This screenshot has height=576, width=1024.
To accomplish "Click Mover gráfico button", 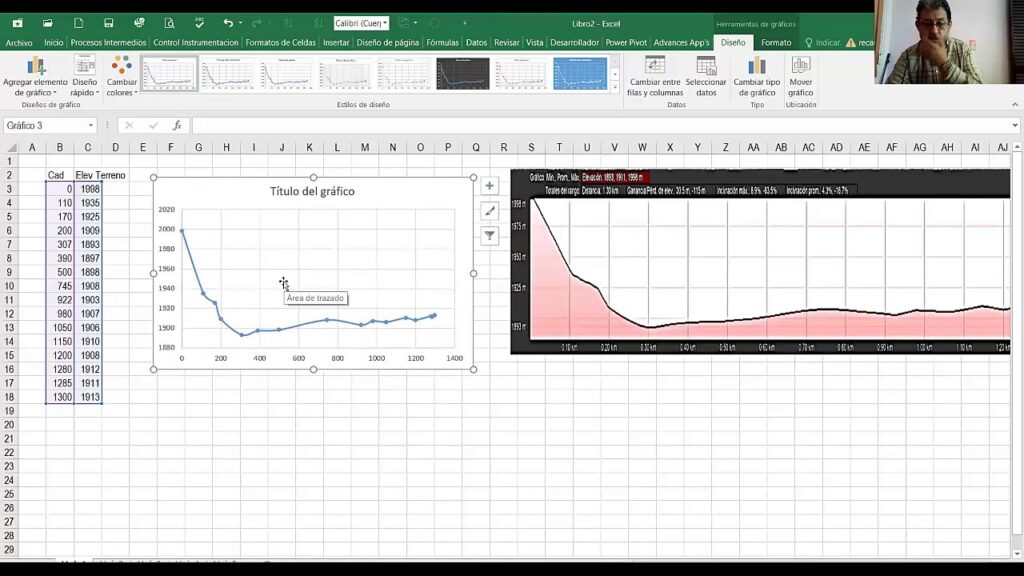I will (x=801, y=76).
